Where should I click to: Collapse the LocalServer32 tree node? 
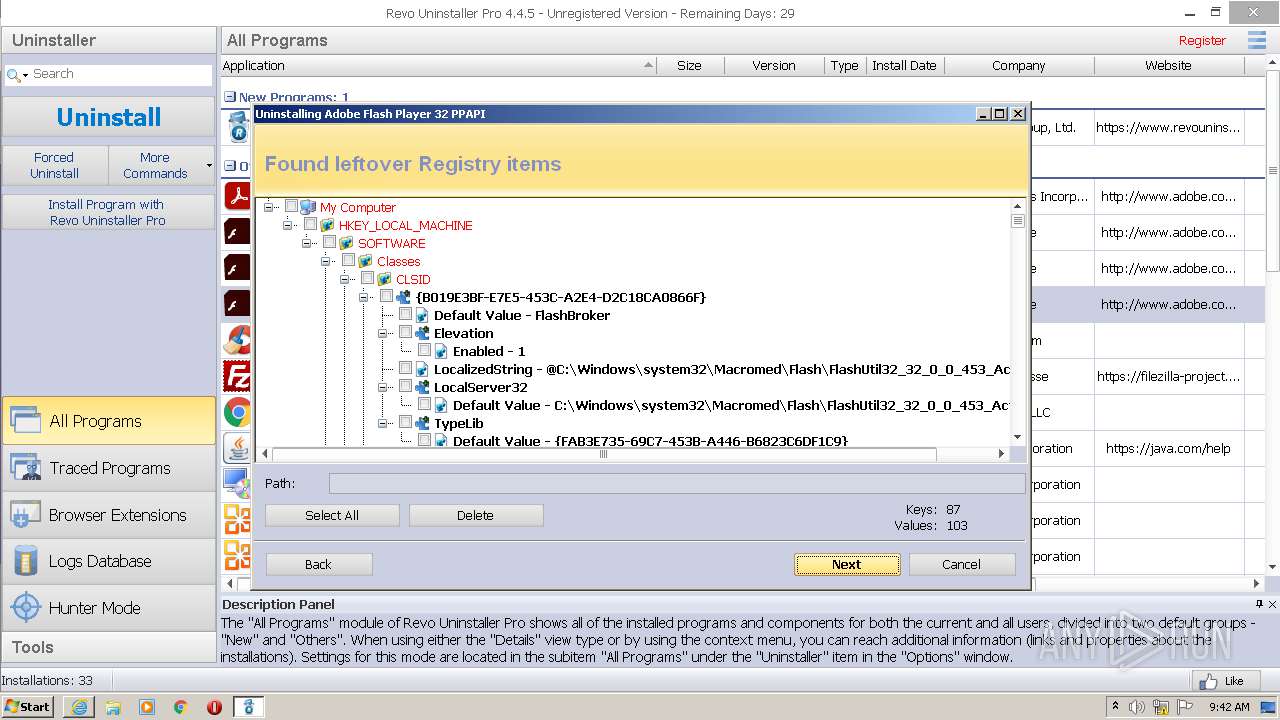383,387
